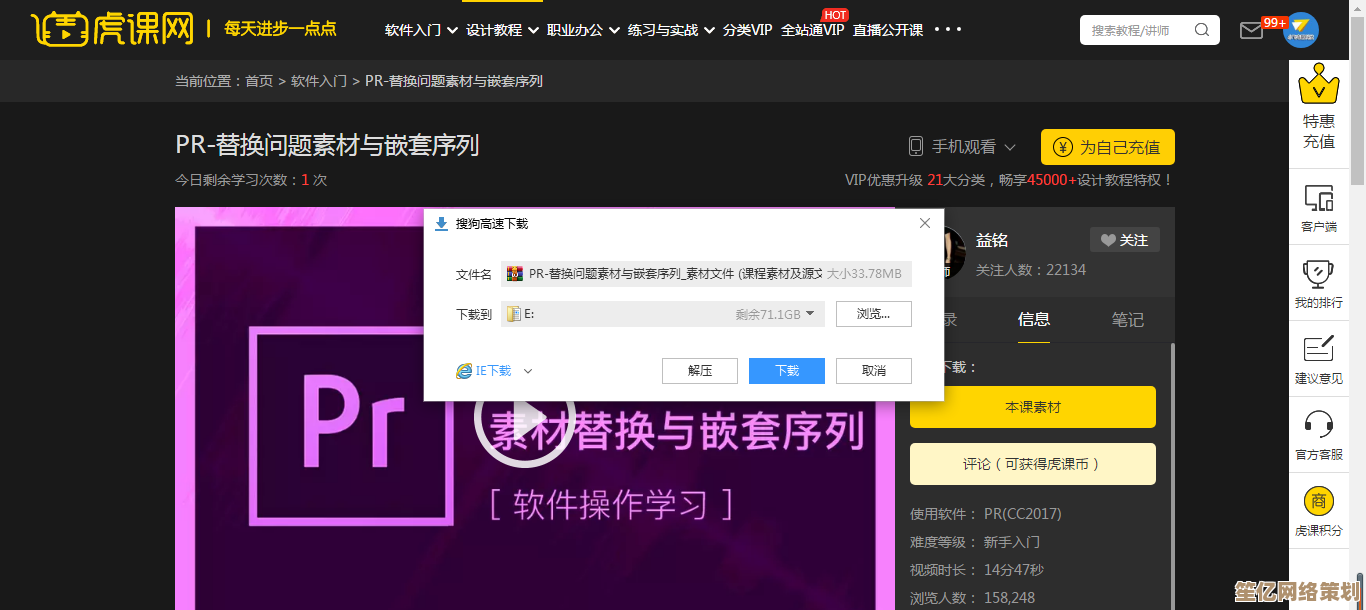Click the user avatar icon
This screenshot has height=610, width=1366.
[x=1300, y=30]
